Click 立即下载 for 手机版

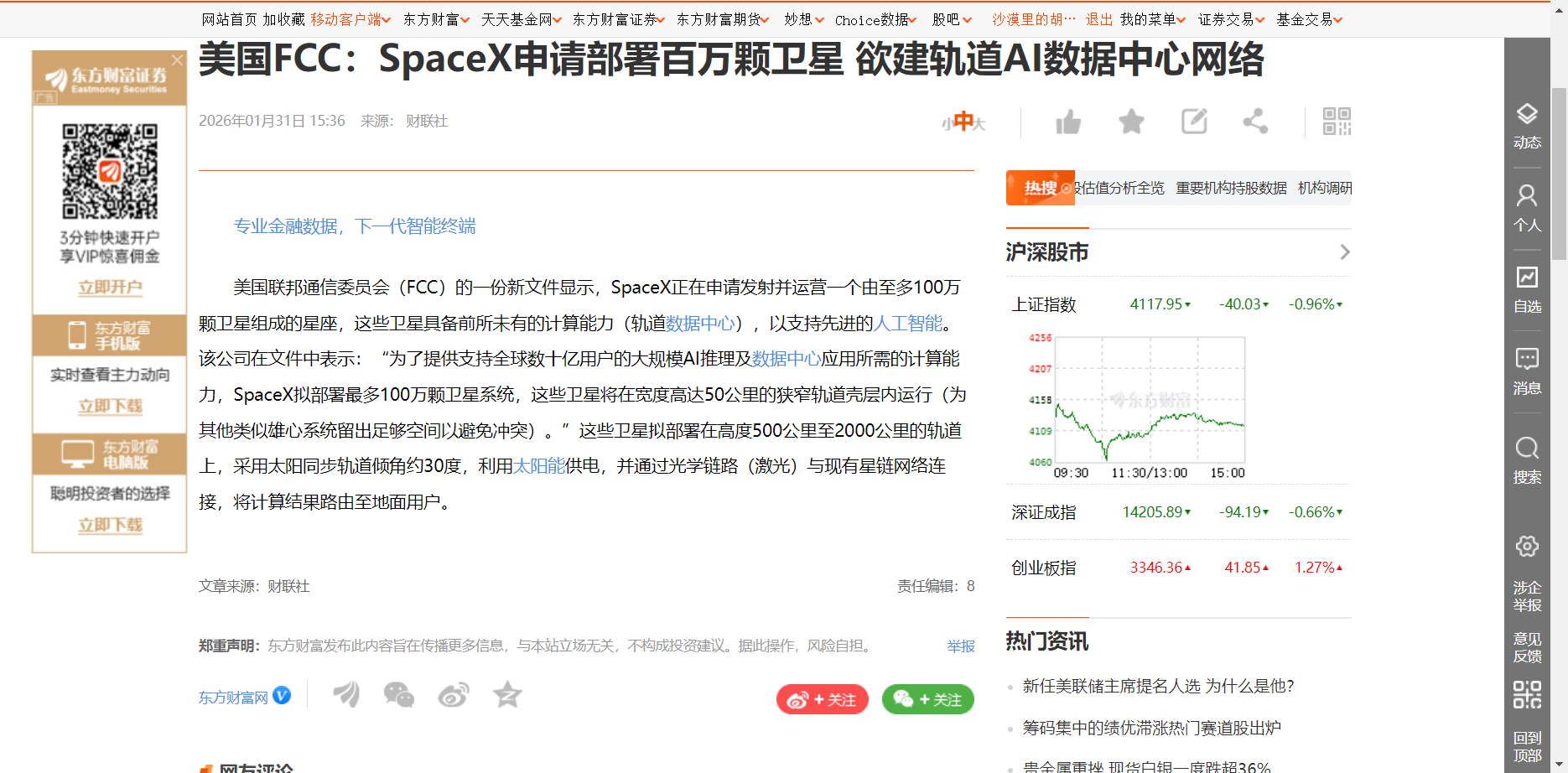(110, 407)
